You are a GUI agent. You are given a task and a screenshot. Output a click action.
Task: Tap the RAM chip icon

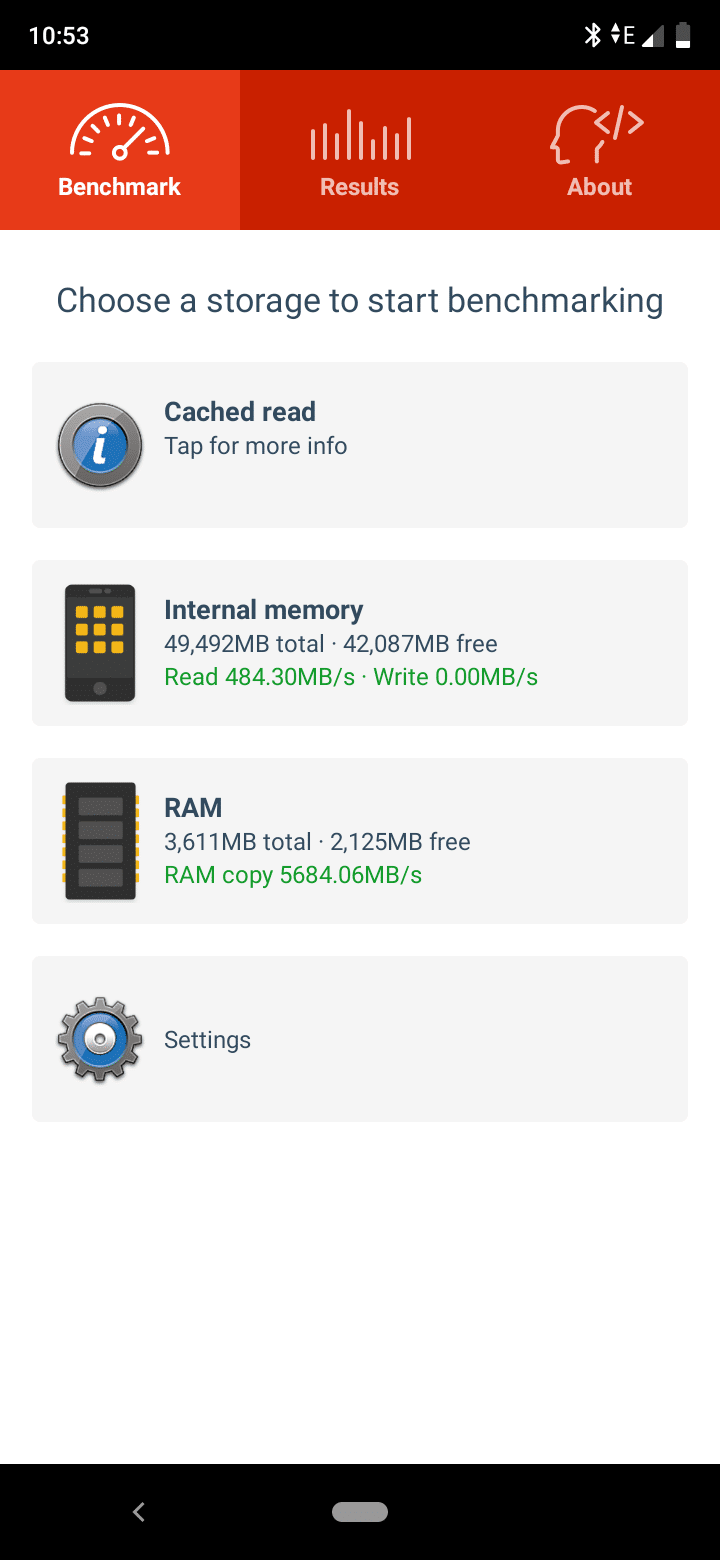coord(100,841)
